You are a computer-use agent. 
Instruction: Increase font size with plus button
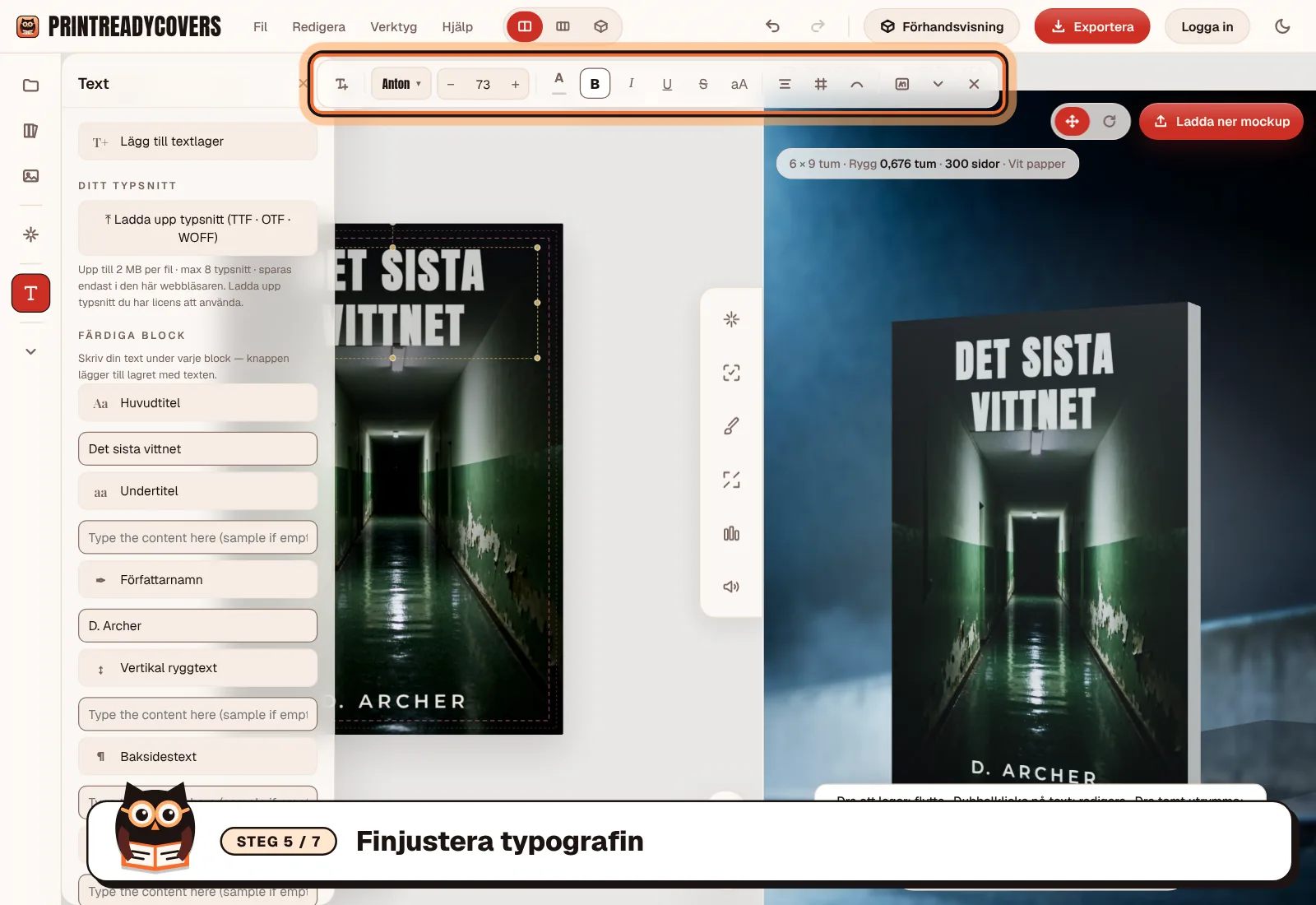coord(515,84)
